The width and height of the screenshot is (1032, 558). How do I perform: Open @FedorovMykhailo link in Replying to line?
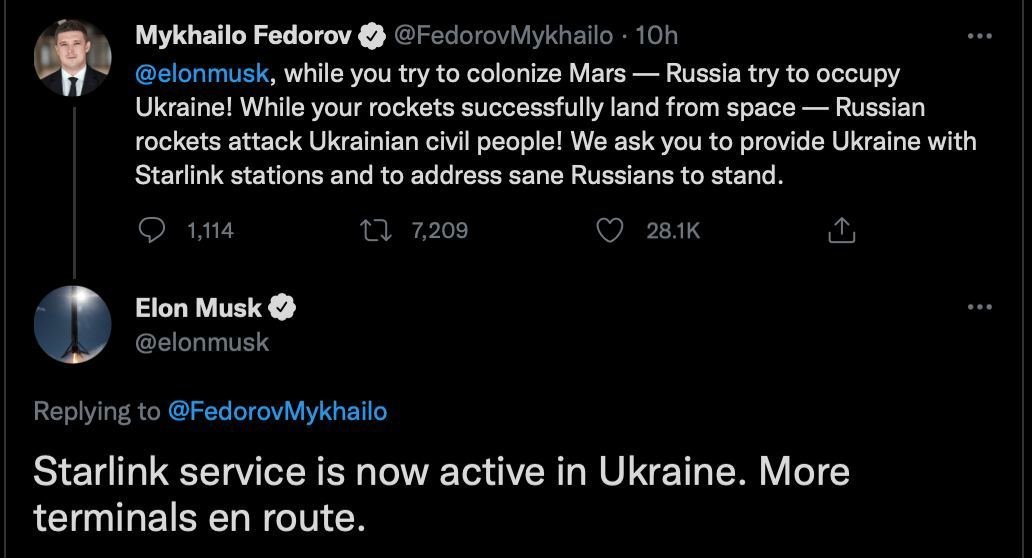[276, 411]
